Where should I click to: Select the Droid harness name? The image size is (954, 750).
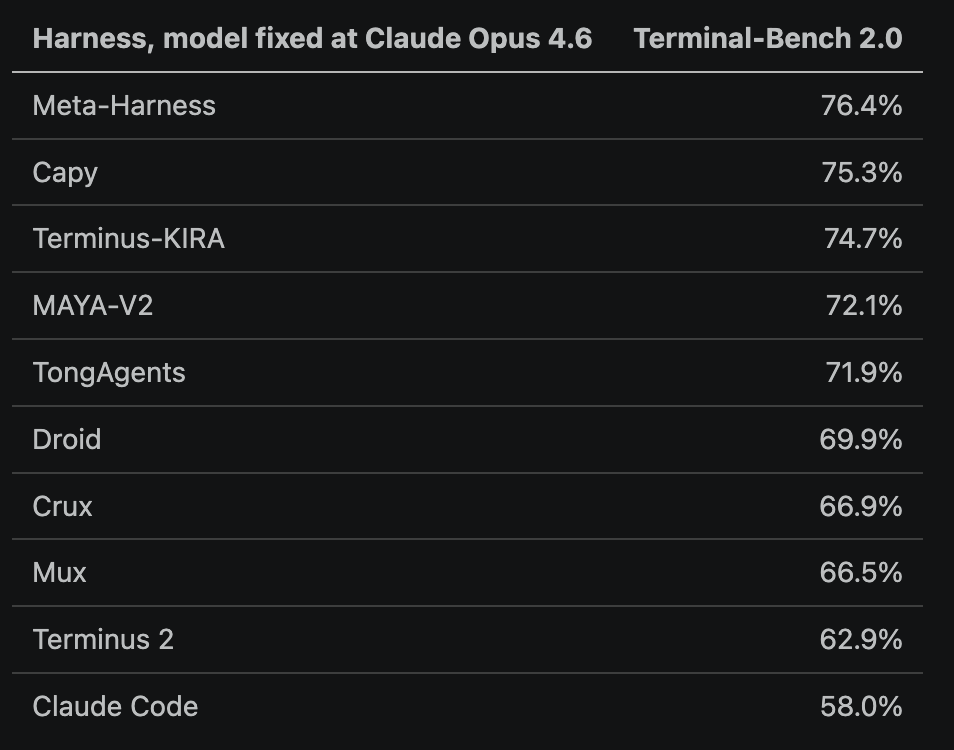coord(67,439)
